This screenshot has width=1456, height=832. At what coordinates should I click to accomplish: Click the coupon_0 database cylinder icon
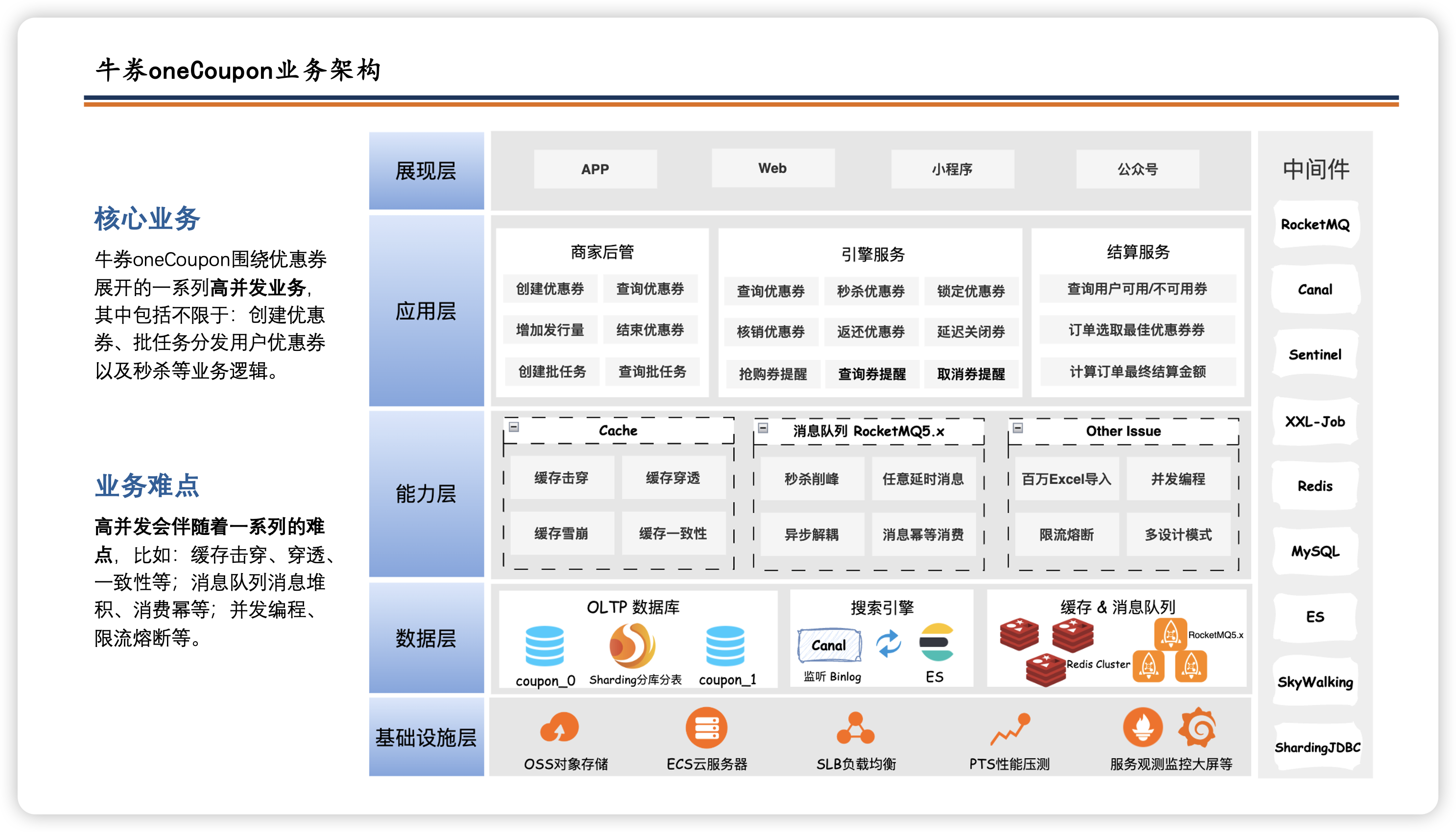click(x=544, y=646)
